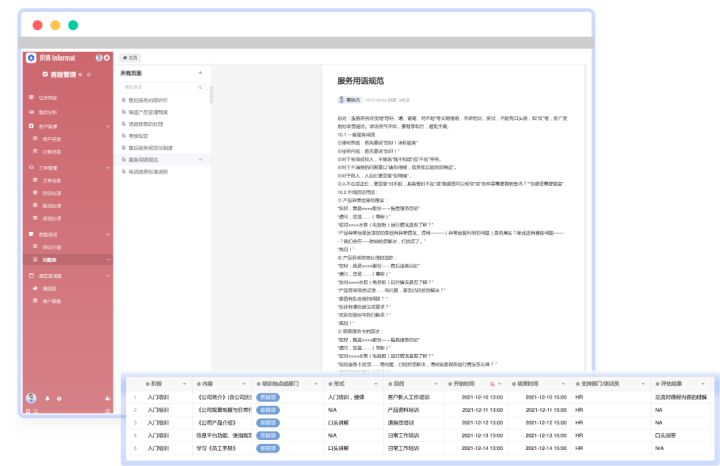Collapse the sidebar group above 培训计划

coord(108,234)
